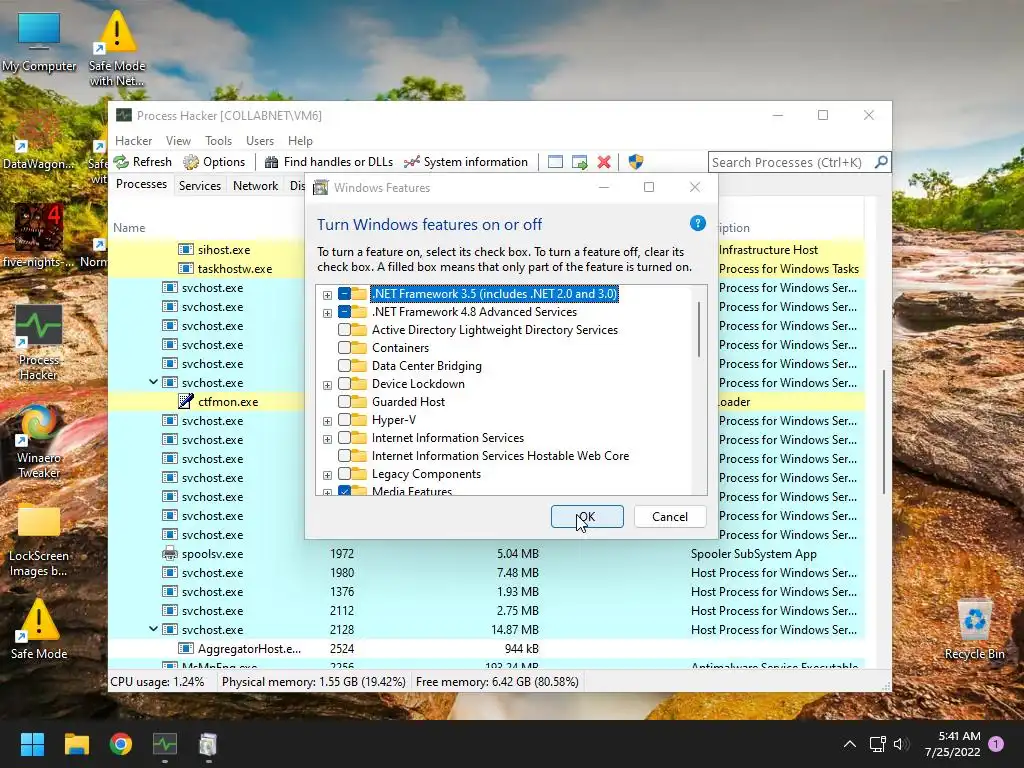Click the Windows Features help question icon
1024x768 pixels.
697,224
